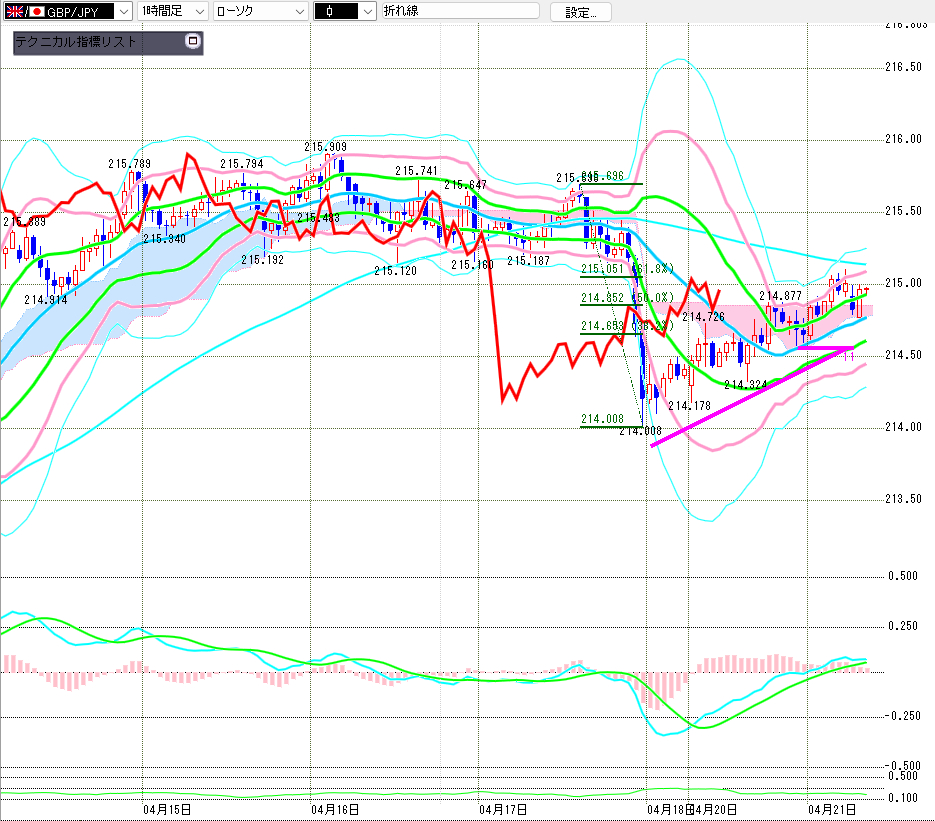The height and width of the screenshot is (821, 935).
Task: Click the 214.324 low price label
Action: [x=747, y=385]
